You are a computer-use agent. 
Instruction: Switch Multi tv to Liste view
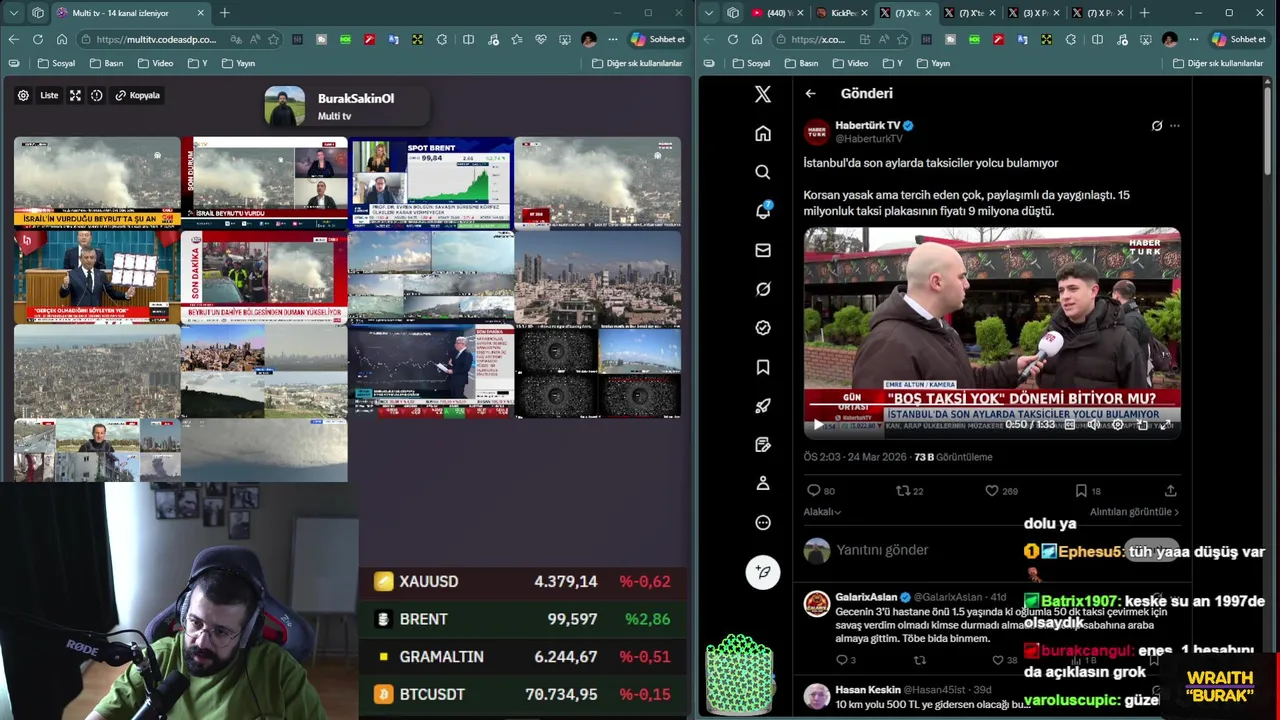point(49,95)
